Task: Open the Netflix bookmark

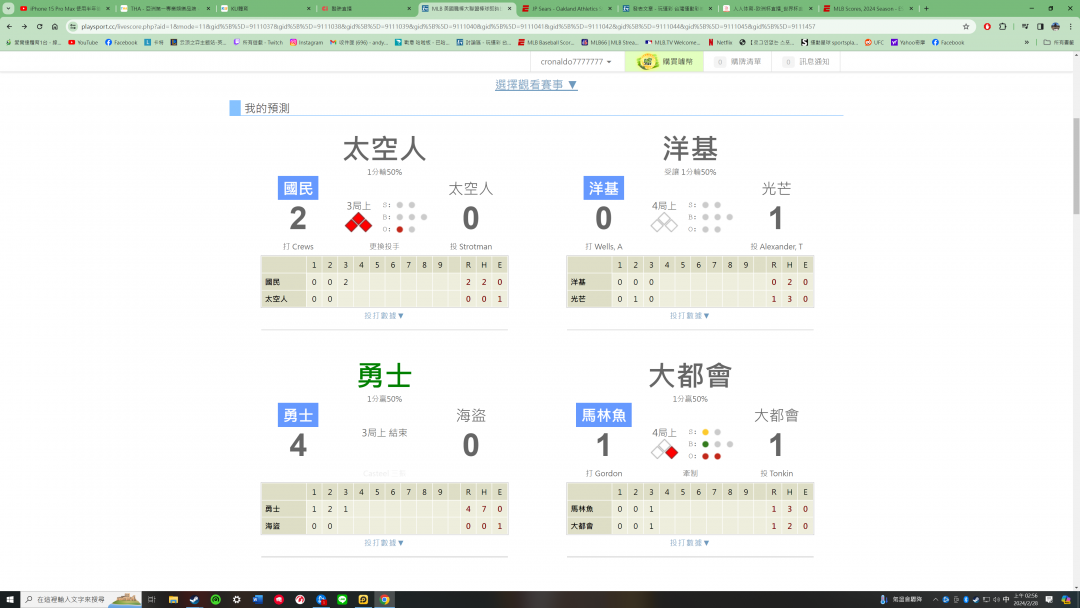Action: point(720,42)
